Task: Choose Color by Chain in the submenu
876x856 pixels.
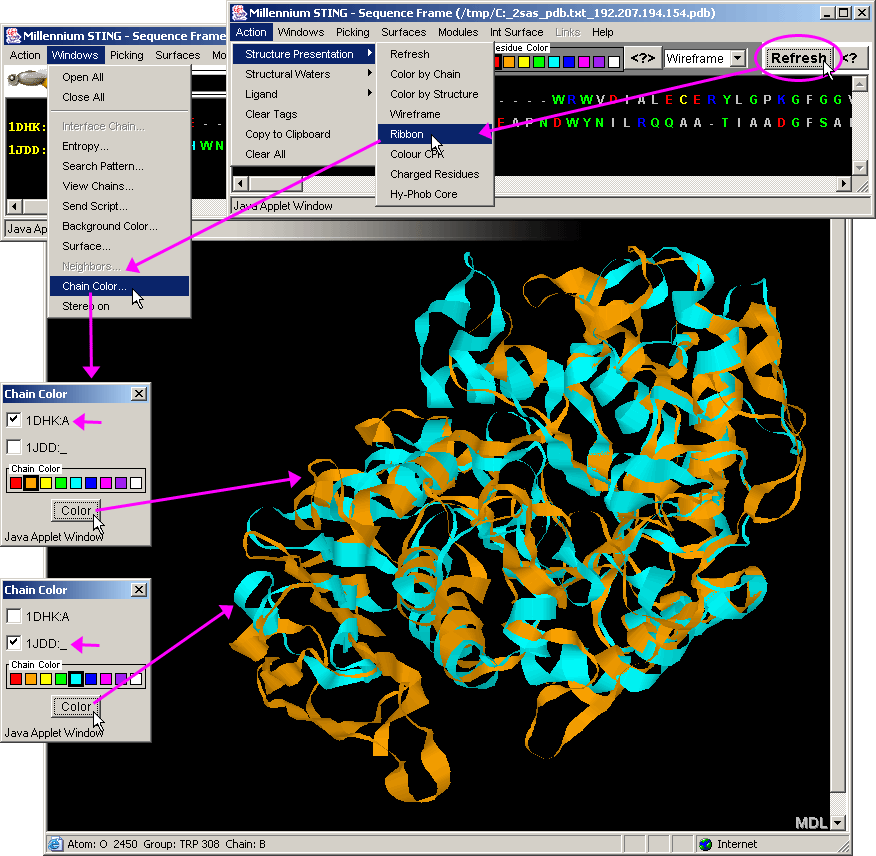Action: [435, 74]
